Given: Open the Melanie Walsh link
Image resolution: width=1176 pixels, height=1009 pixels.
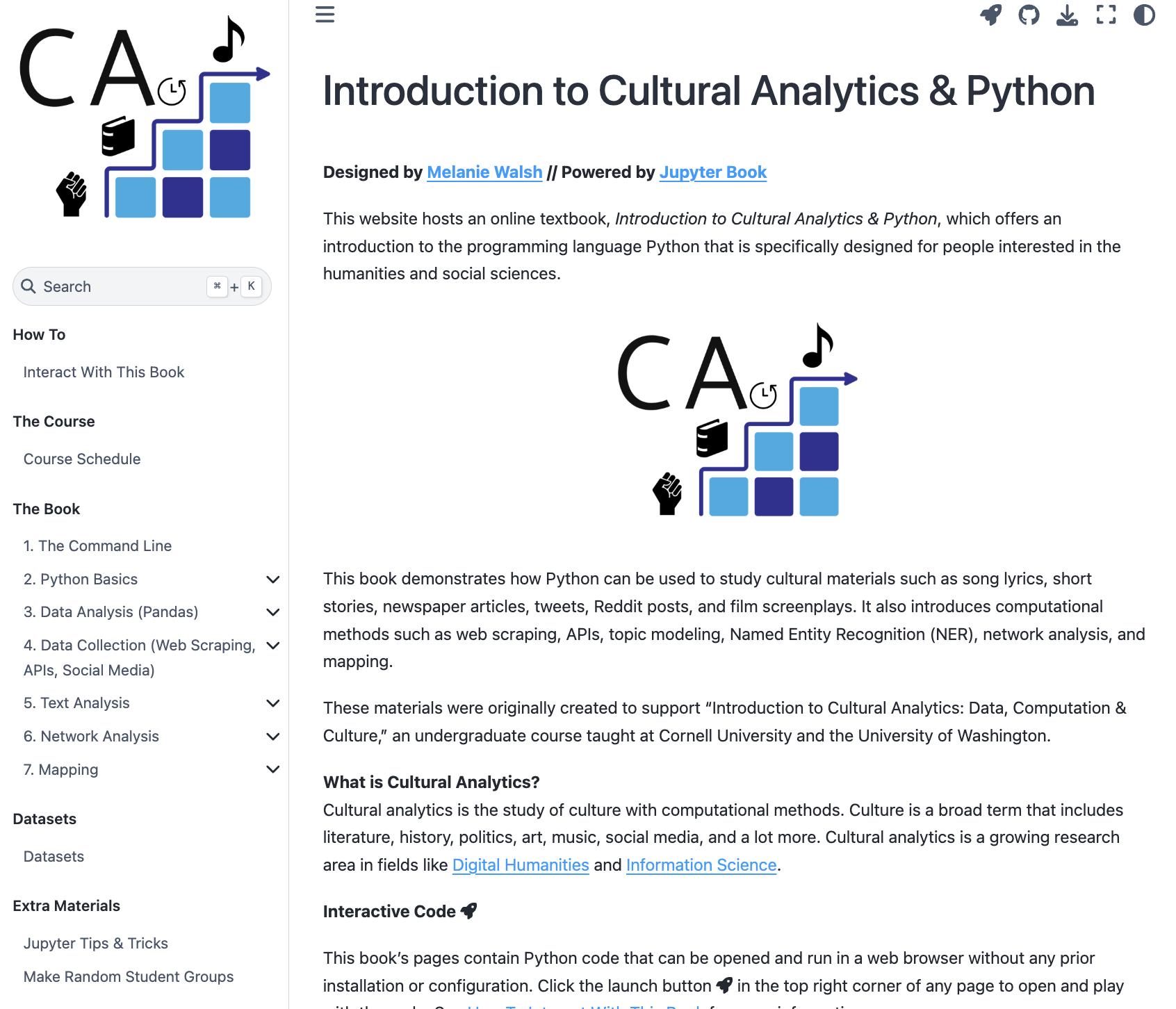Looking at the screenshot, I should click(x=484, y=172).
